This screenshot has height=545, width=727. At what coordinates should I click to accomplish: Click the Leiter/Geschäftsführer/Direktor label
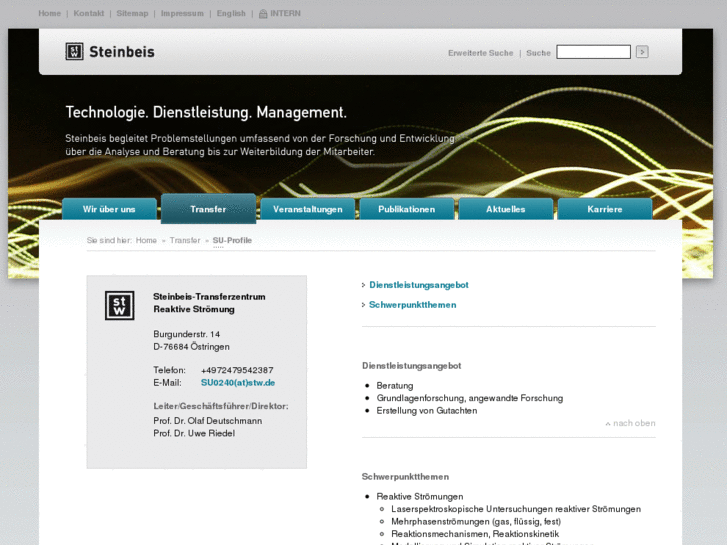(x=221, y=406)
